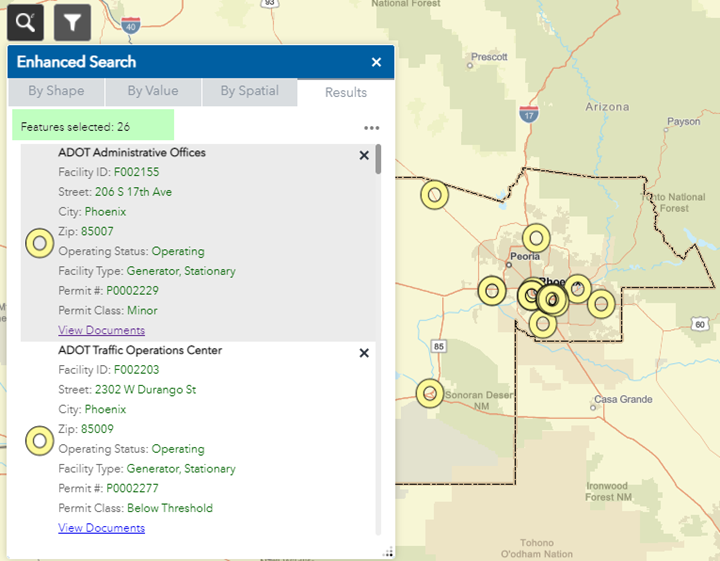Click the 'ADOT Administrative Offices' title

coord(132,152)
